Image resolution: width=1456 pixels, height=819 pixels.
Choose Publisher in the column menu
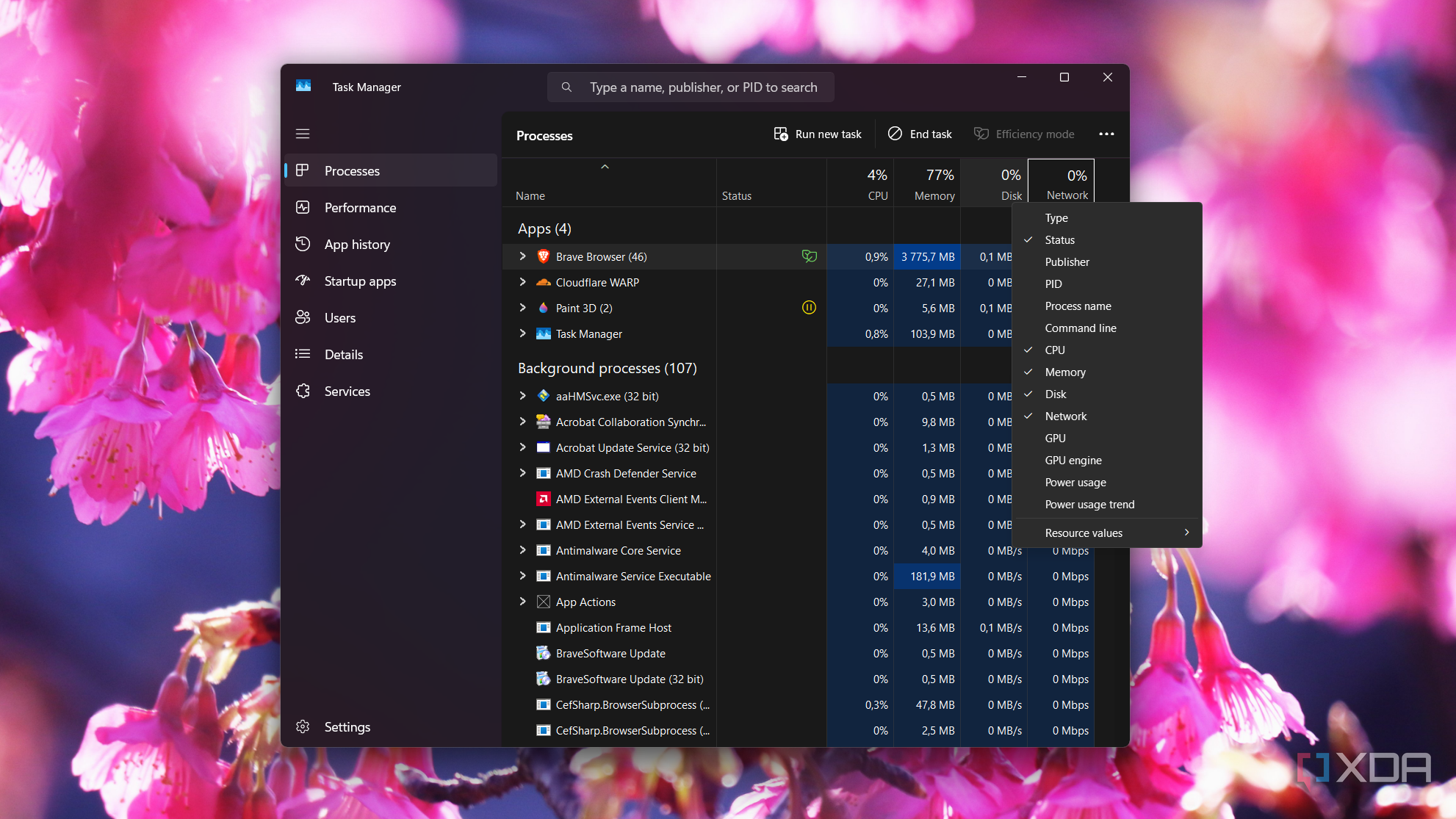(x=1106, y=262)
